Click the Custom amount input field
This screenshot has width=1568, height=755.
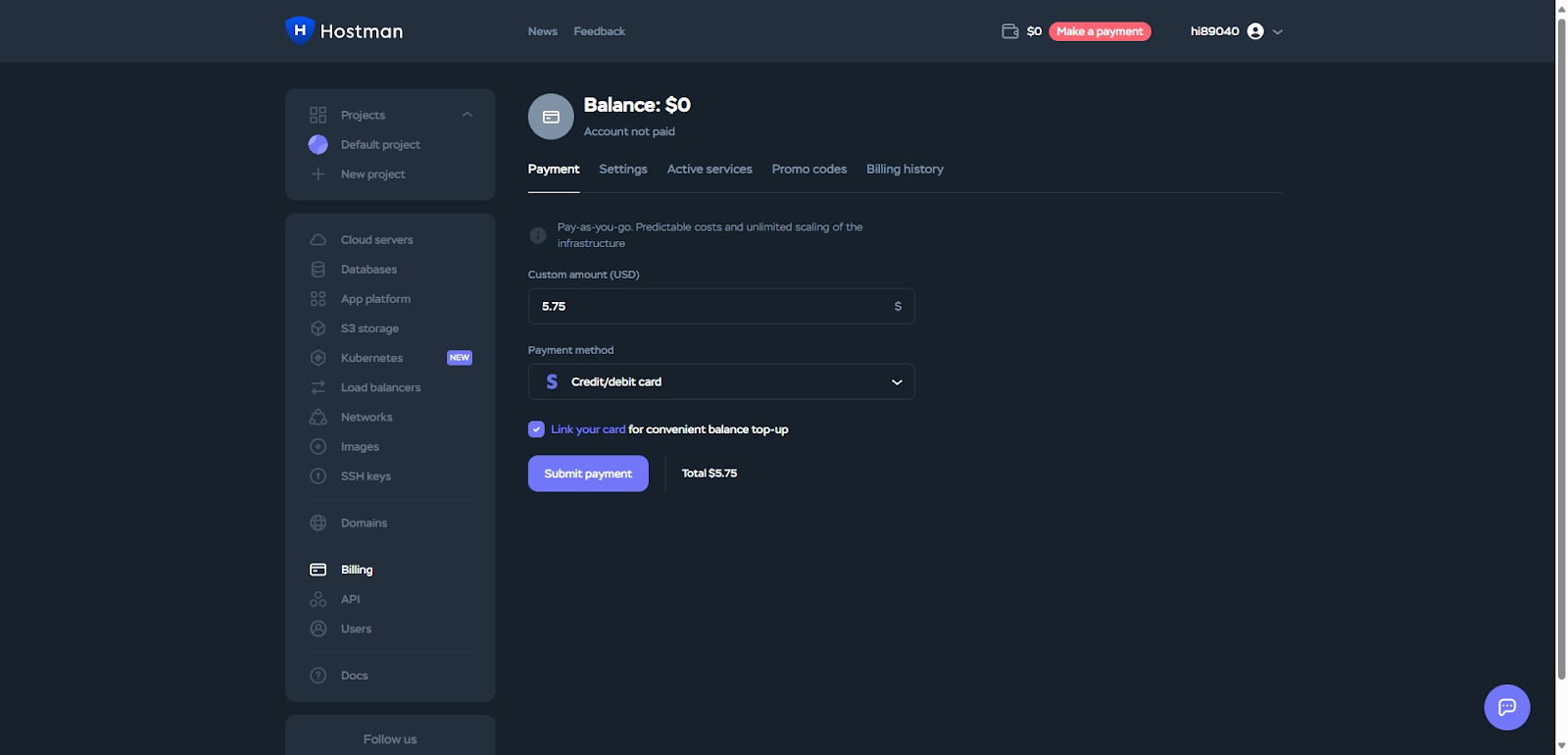point(721,306)
